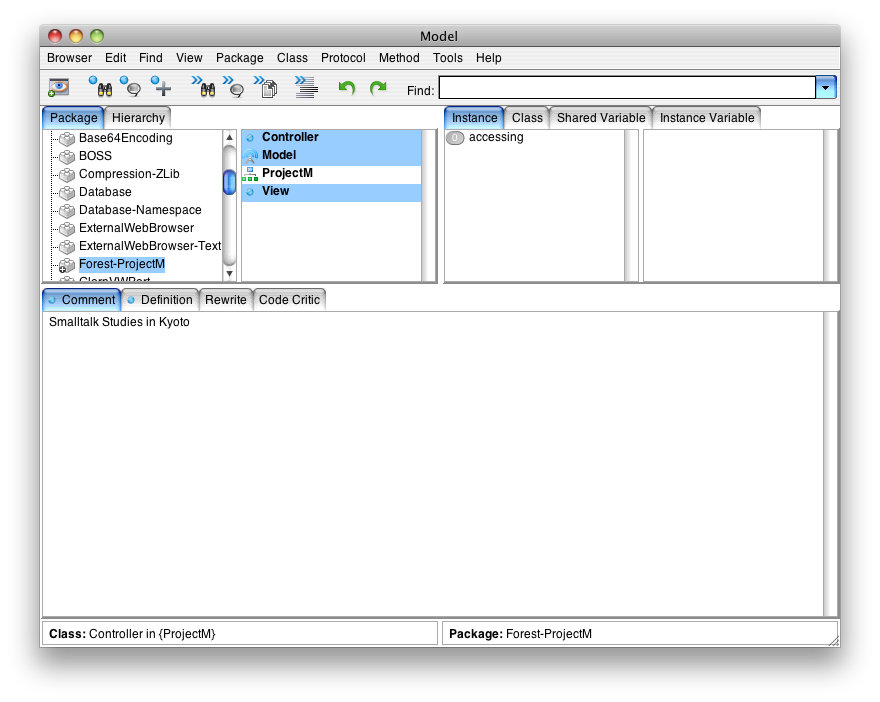This screenshot has height=702, width=880.
Task: Click the Forest-ProjectM package icon
Action: pos(67,264)
